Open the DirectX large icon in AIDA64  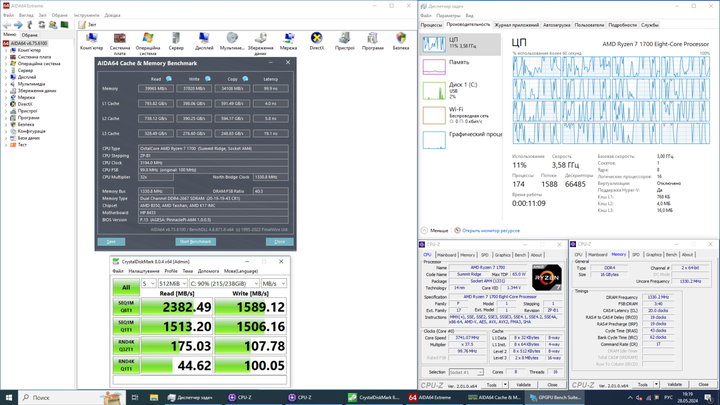pyautogui.click(x=316, y=41)
